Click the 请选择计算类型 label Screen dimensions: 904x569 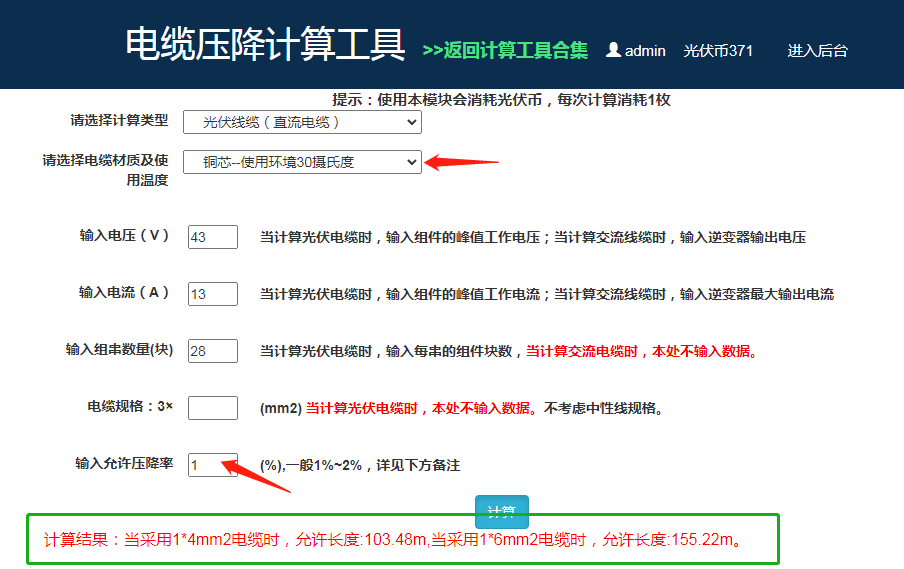[x=119, y=121]
